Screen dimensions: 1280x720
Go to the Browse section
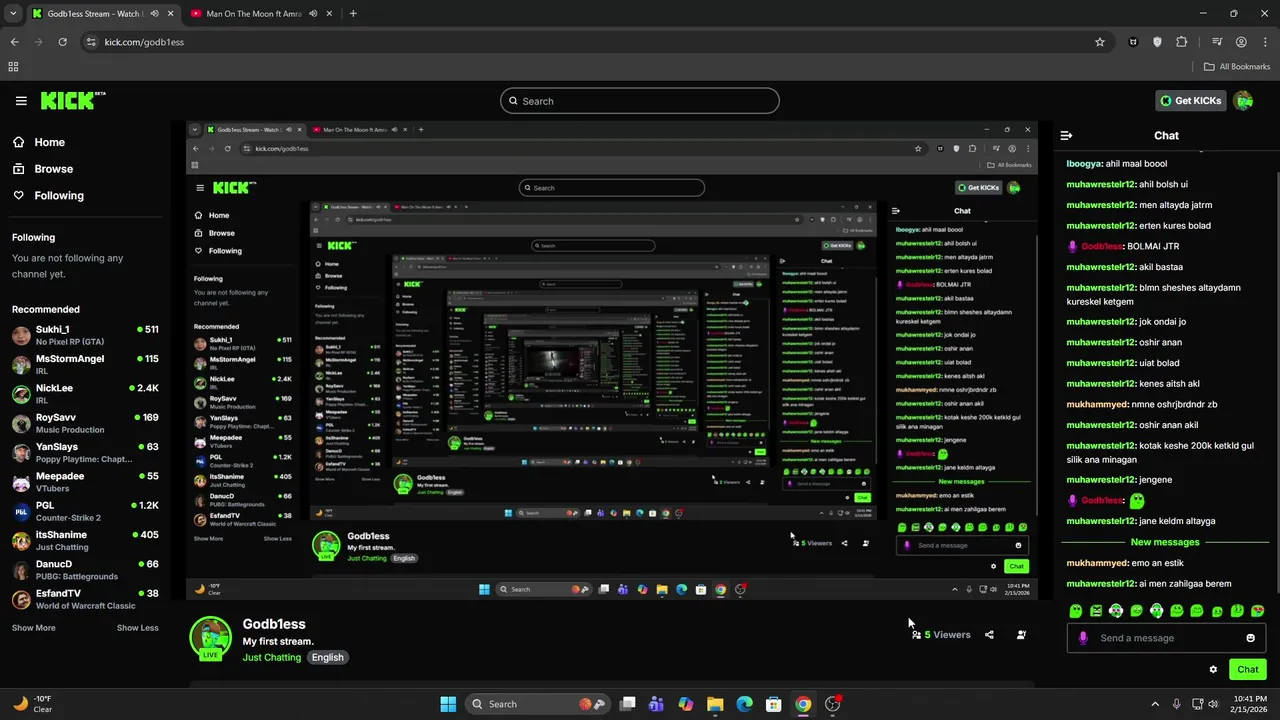(53, 169)
